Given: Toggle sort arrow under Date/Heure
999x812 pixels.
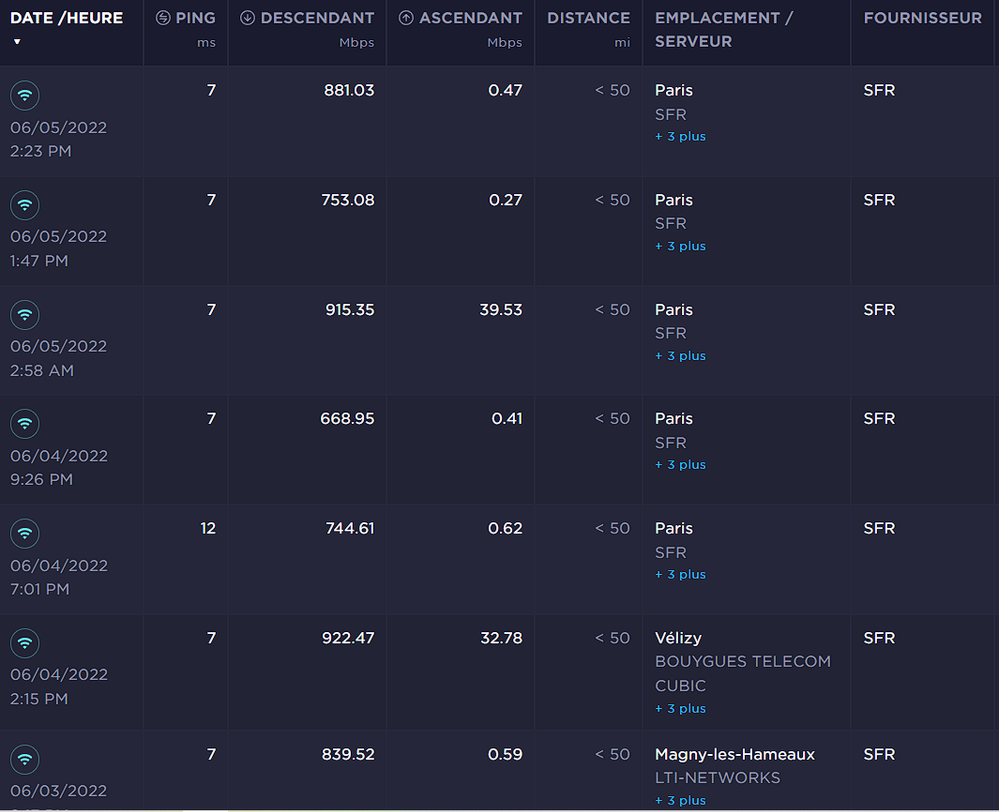Looking at the screenshot, I should tap(17, 42).
